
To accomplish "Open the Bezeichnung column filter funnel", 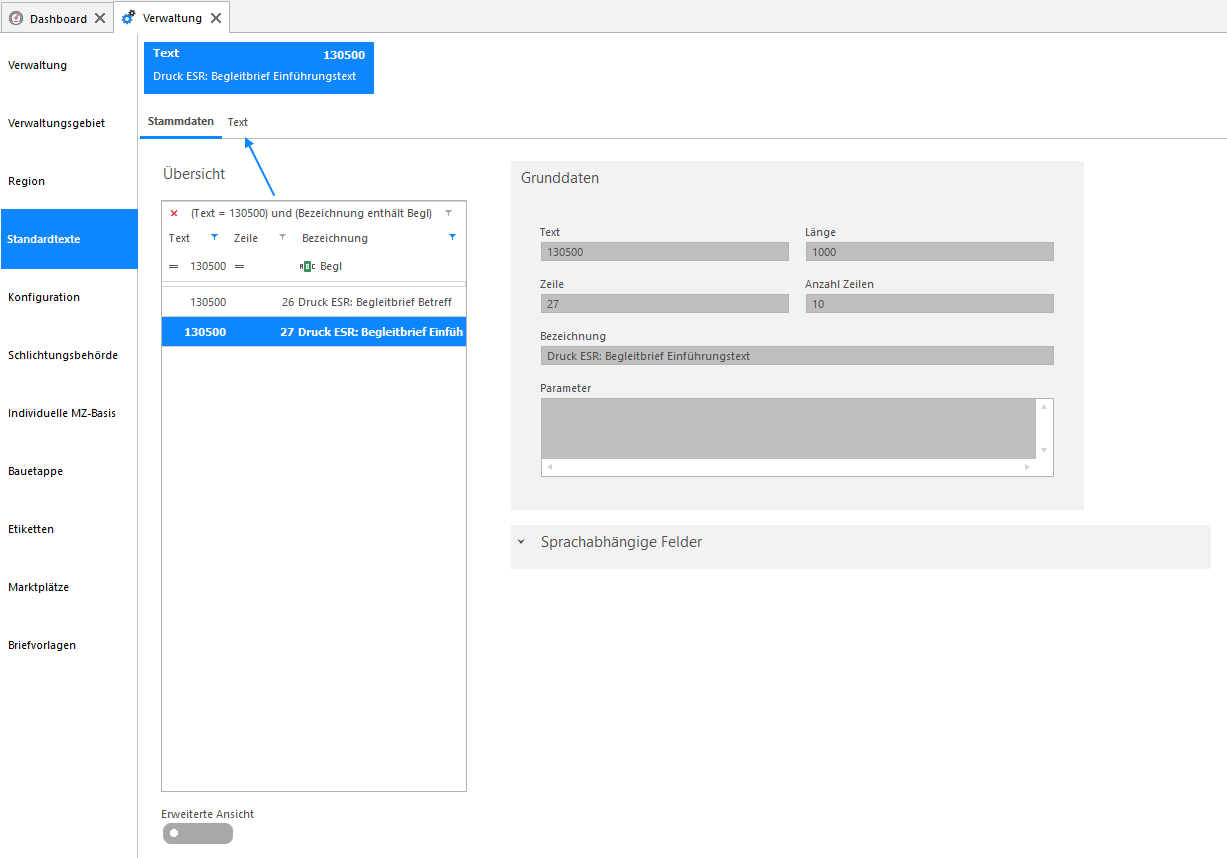I will (453, 238).
